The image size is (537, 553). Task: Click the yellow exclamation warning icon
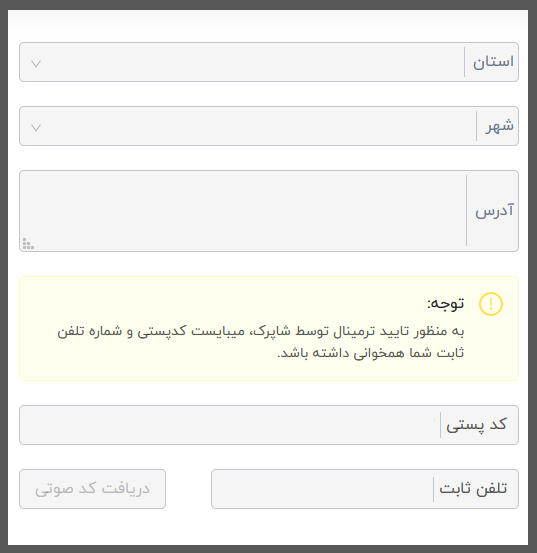pos(490,304)
